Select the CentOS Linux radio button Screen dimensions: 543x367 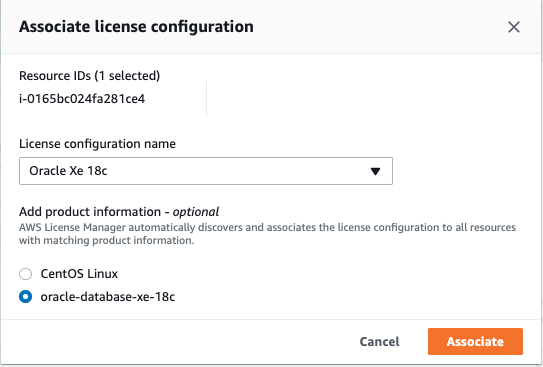pyautogui.click(x=25, y=274)
